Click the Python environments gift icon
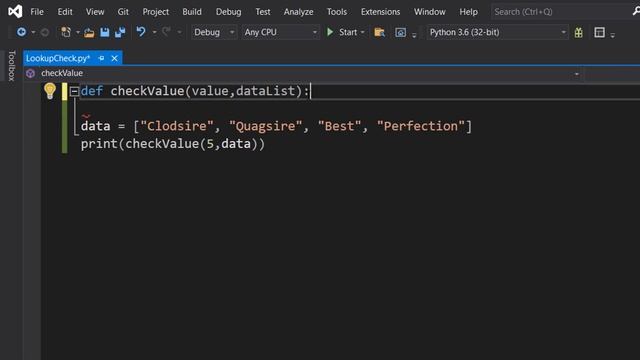The image size is (640, 360). [578, 32]
